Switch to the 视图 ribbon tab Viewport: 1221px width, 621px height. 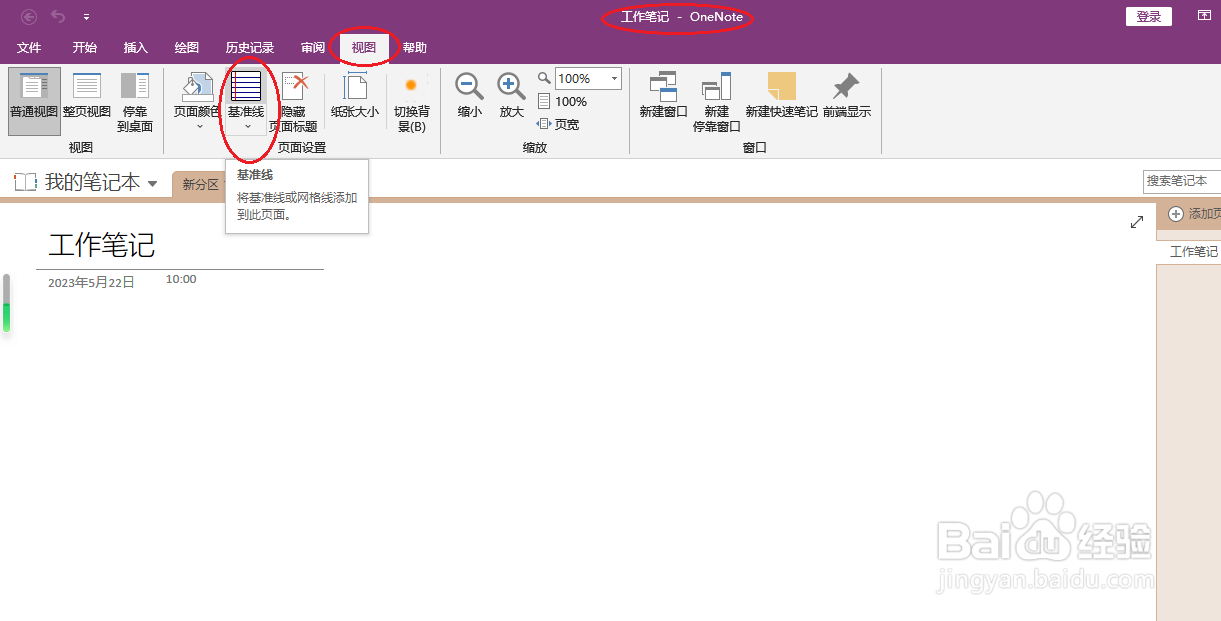pyautogui.click(x=364, y=48)
